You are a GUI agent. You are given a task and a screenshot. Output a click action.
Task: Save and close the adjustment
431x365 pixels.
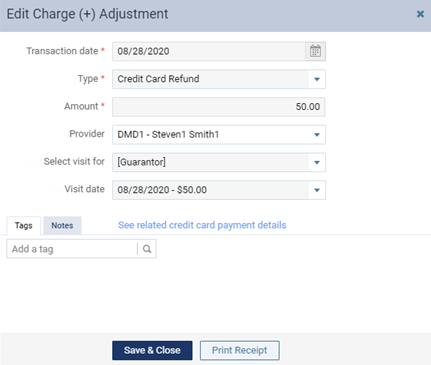(x=152, y=350)
